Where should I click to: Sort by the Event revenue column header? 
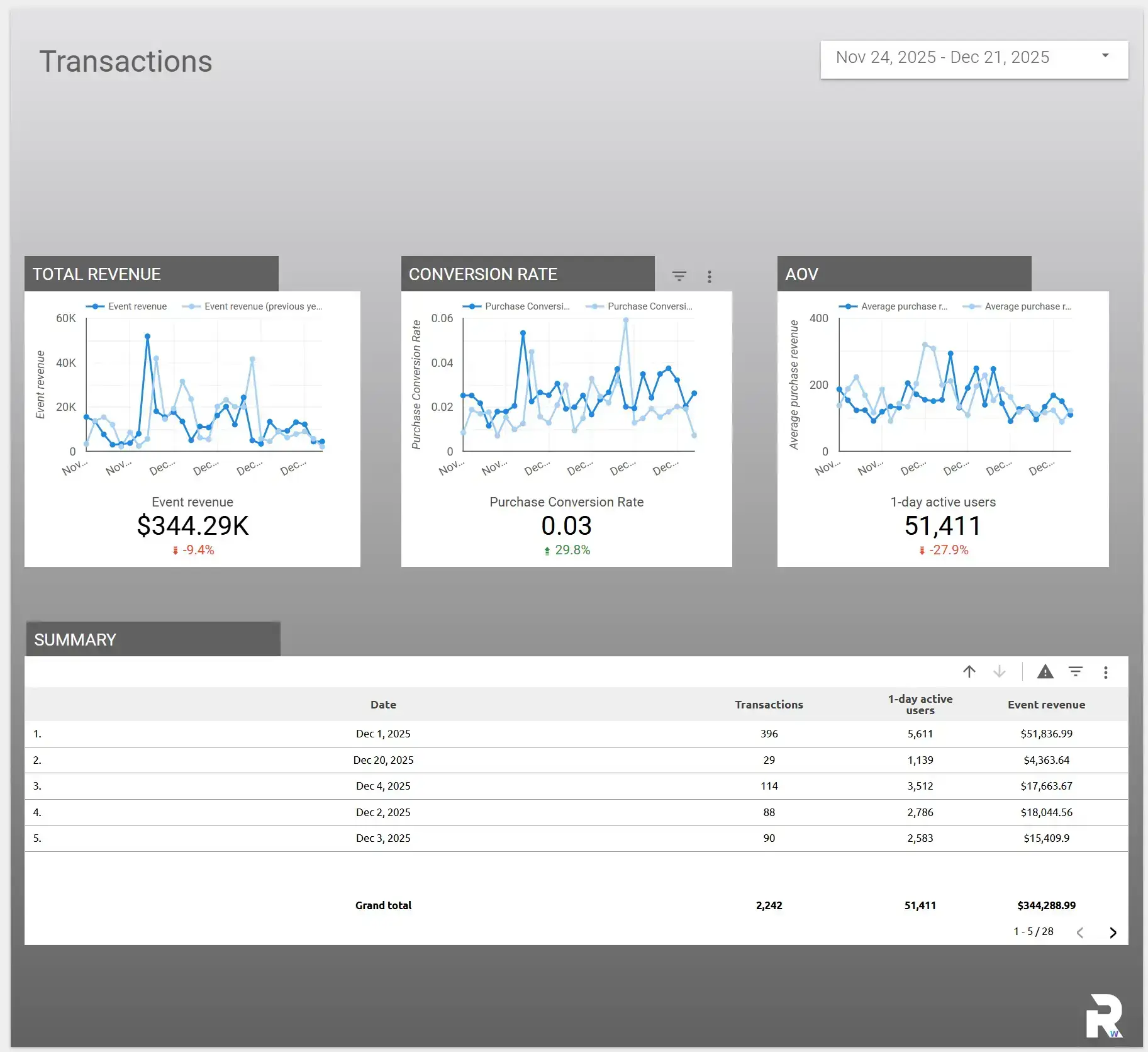pos(1046,704)
